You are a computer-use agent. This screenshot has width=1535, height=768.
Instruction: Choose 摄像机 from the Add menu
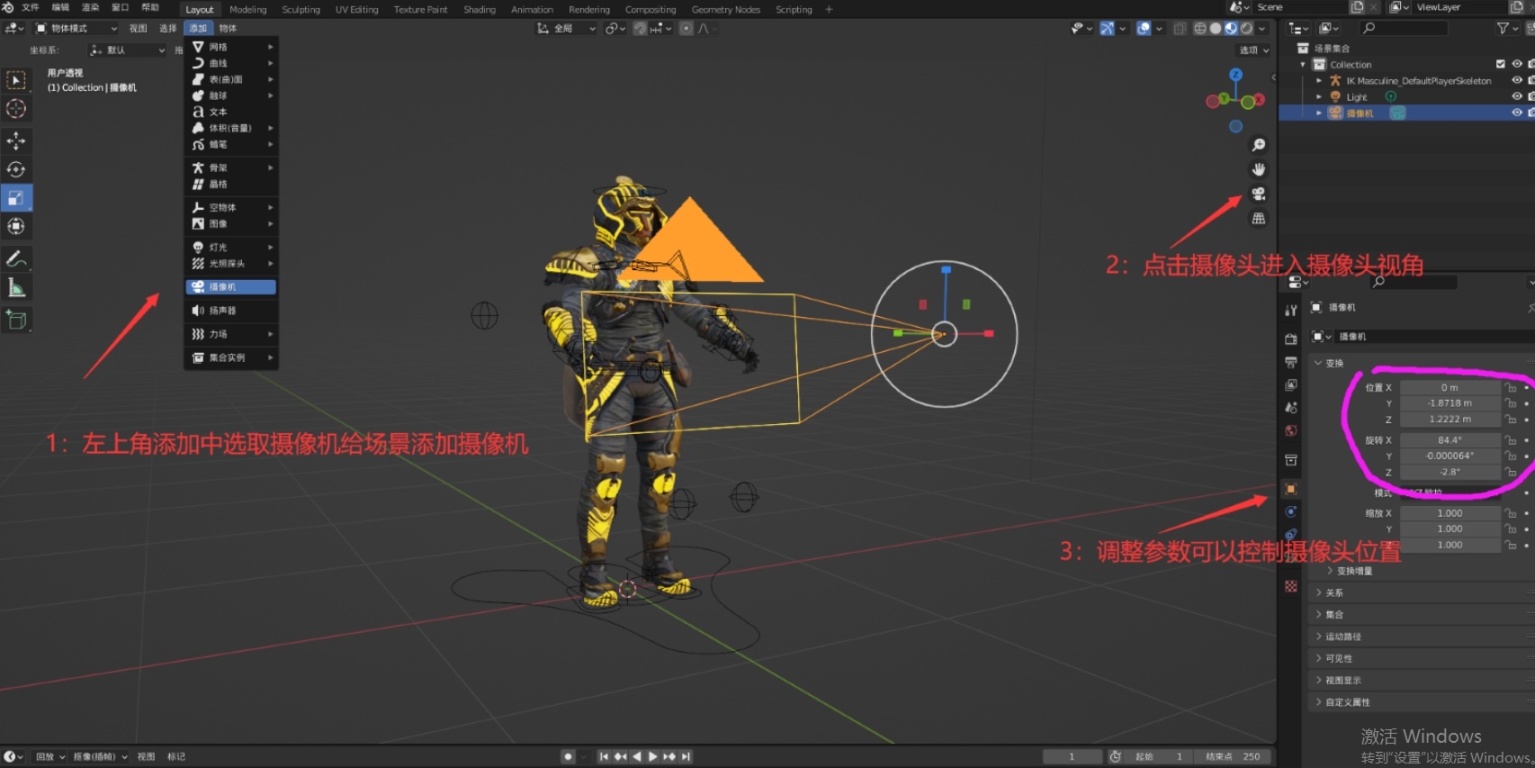coord(231,287)
